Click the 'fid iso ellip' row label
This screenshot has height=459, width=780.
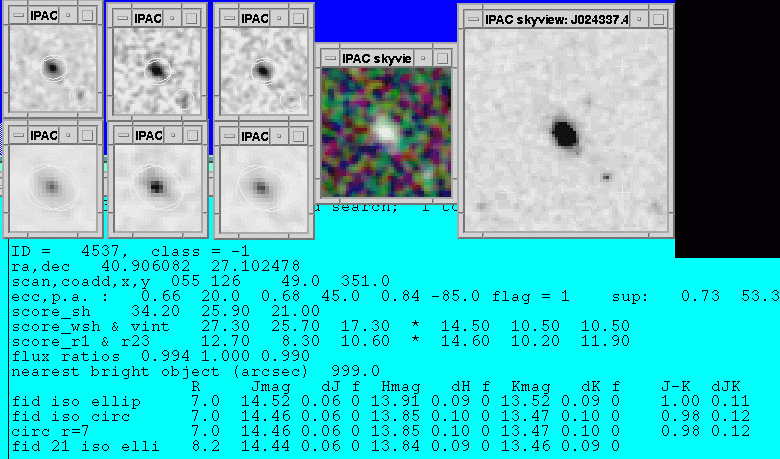76,401
